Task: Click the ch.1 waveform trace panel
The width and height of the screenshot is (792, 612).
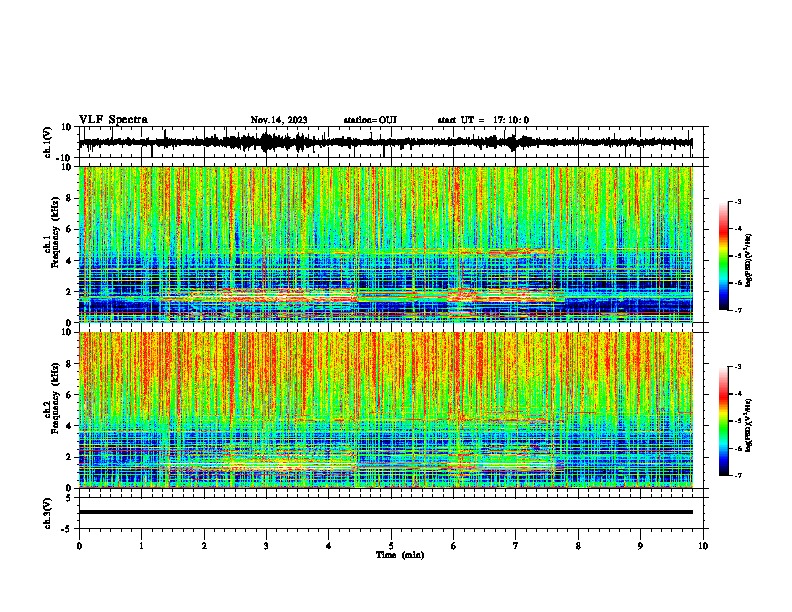Action: pyautogui.click(x=391, y=142)
